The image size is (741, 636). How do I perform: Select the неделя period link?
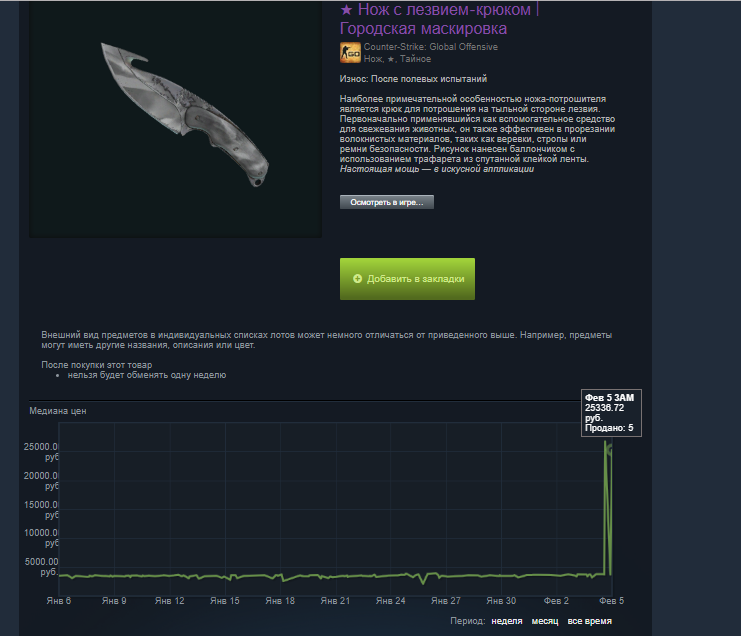click(x=507, y=621)
